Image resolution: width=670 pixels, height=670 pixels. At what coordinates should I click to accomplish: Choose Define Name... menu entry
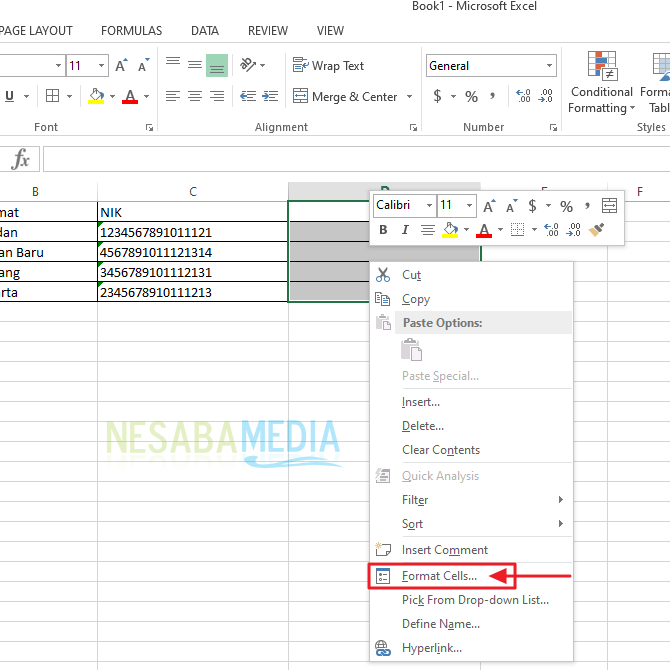pos(471,624)
